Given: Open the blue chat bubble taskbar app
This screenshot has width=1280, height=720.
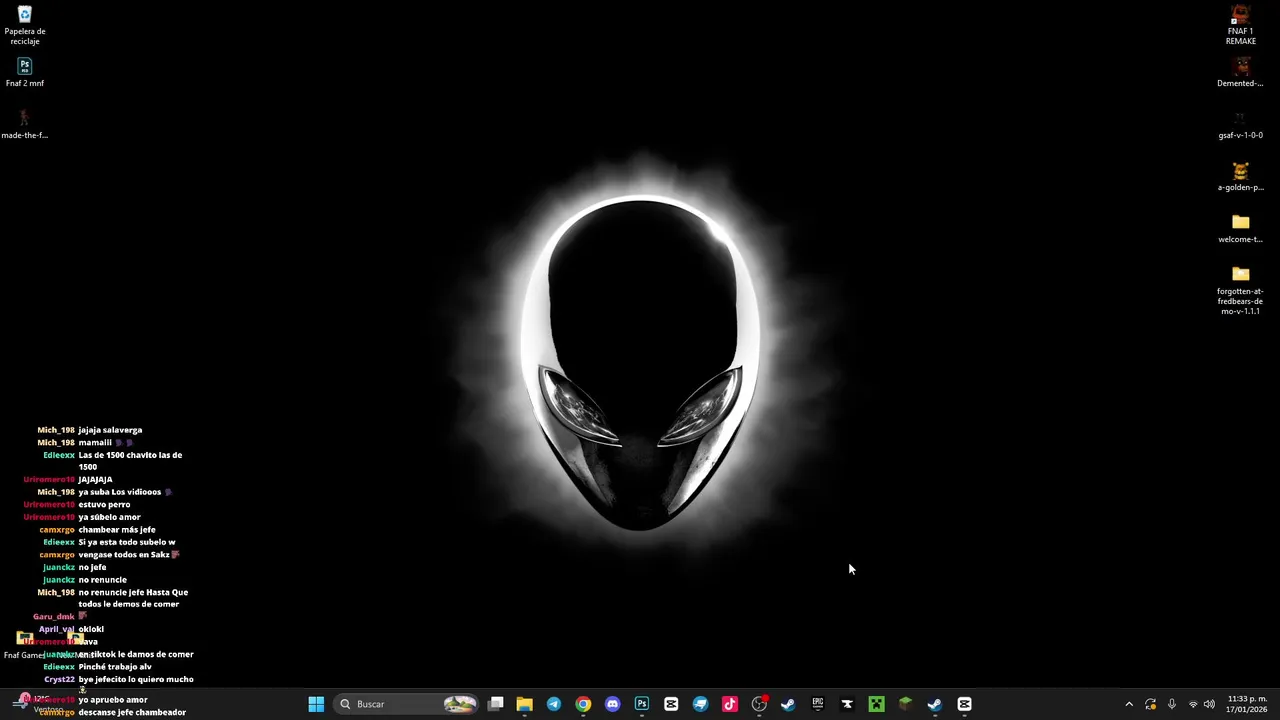Looking at the screenshot, I should (x=700, y=704).
